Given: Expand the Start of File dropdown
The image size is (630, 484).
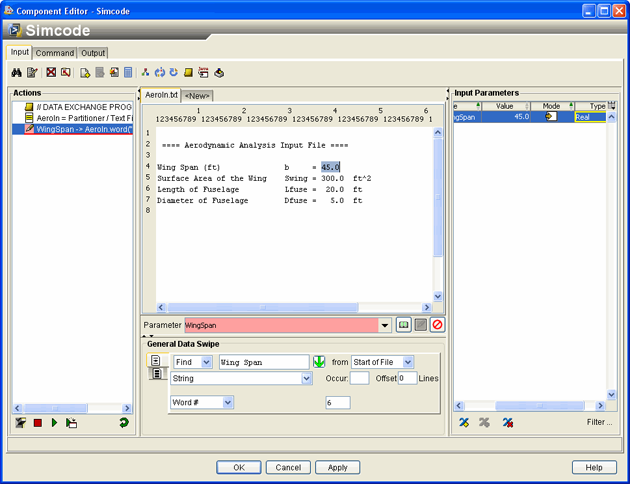Looking at the screenshot, I should (408, 362).
